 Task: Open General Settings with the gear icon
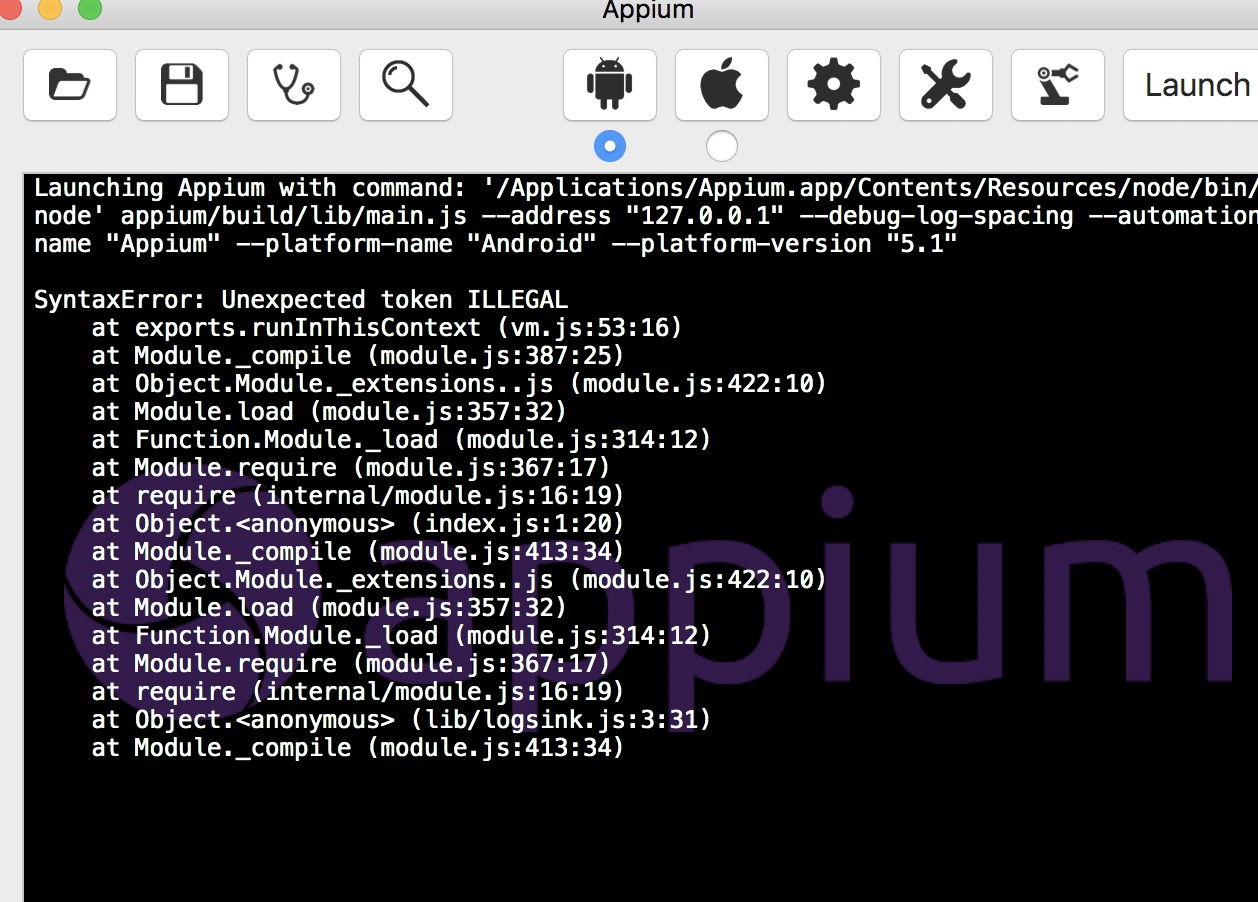click(x=834, y=85)
